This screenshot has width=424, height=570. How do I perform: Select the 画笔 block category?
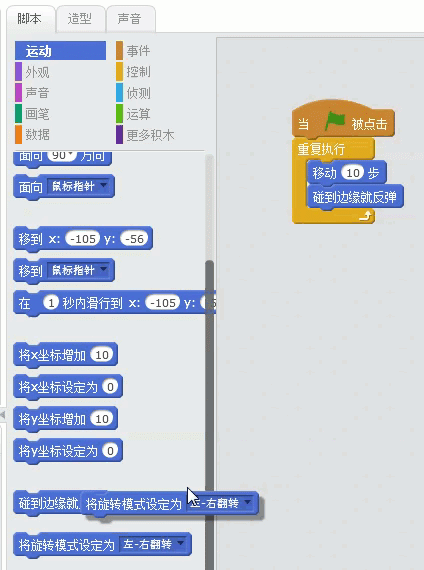(x=37, y=114)
